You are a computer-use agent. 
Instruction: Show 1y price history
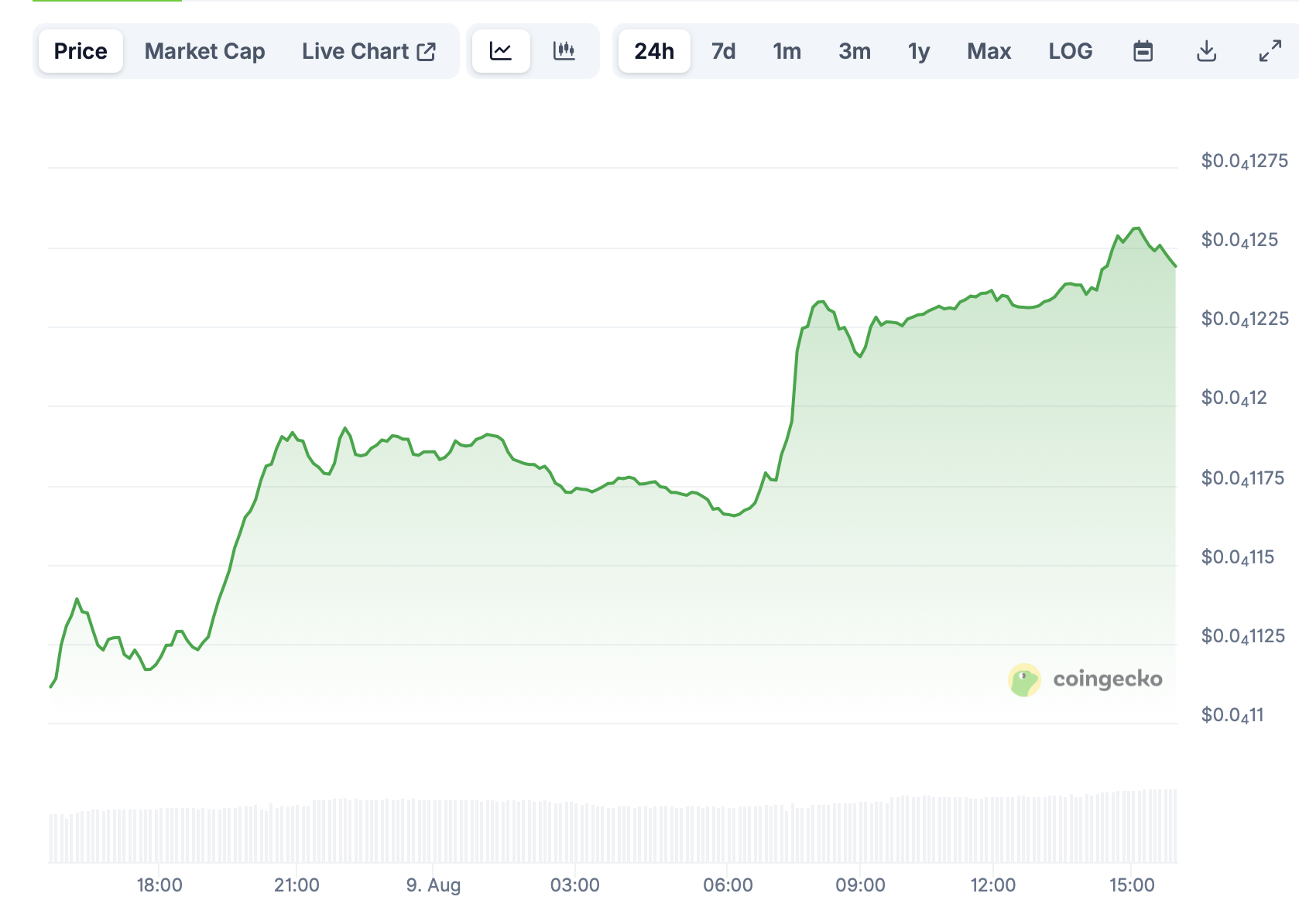918,51
